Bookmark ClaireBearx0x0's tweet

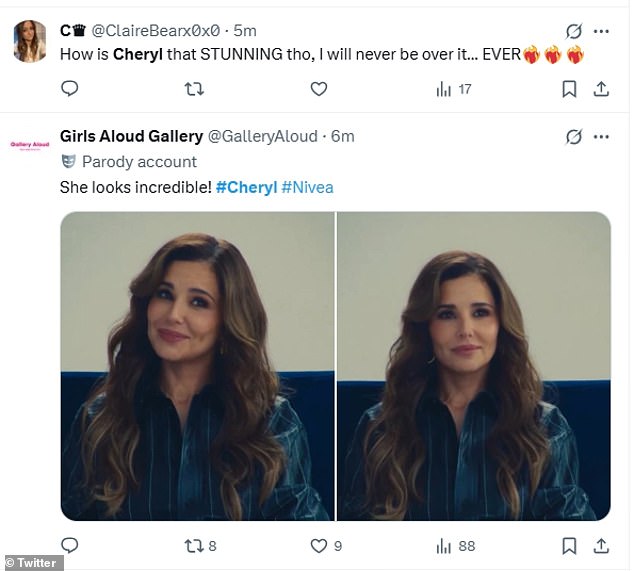click(x=569, y=89)
